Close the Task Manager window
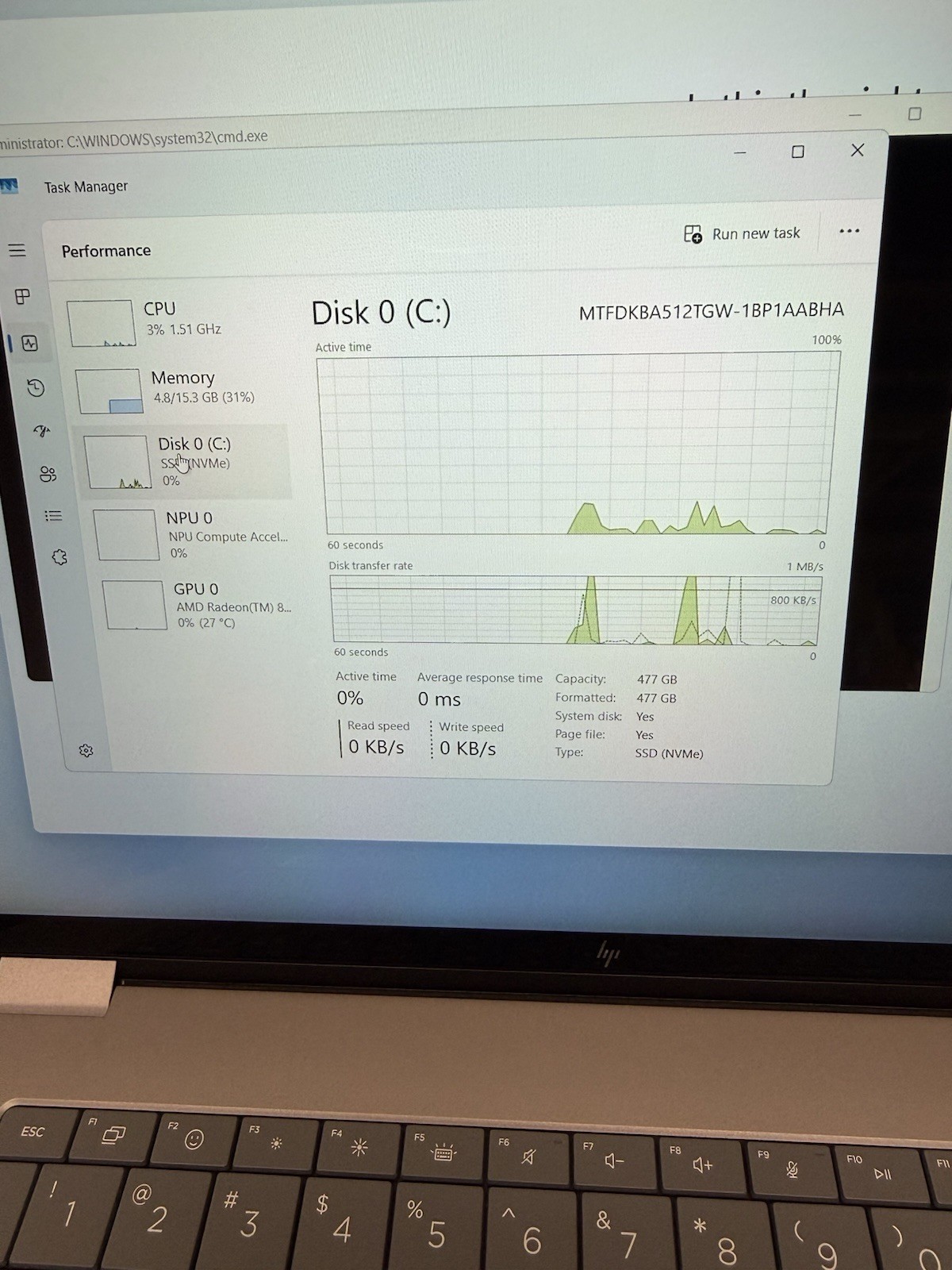Image resolution: width=952 pixels, height=1270 pixels. tap(858, 150)
